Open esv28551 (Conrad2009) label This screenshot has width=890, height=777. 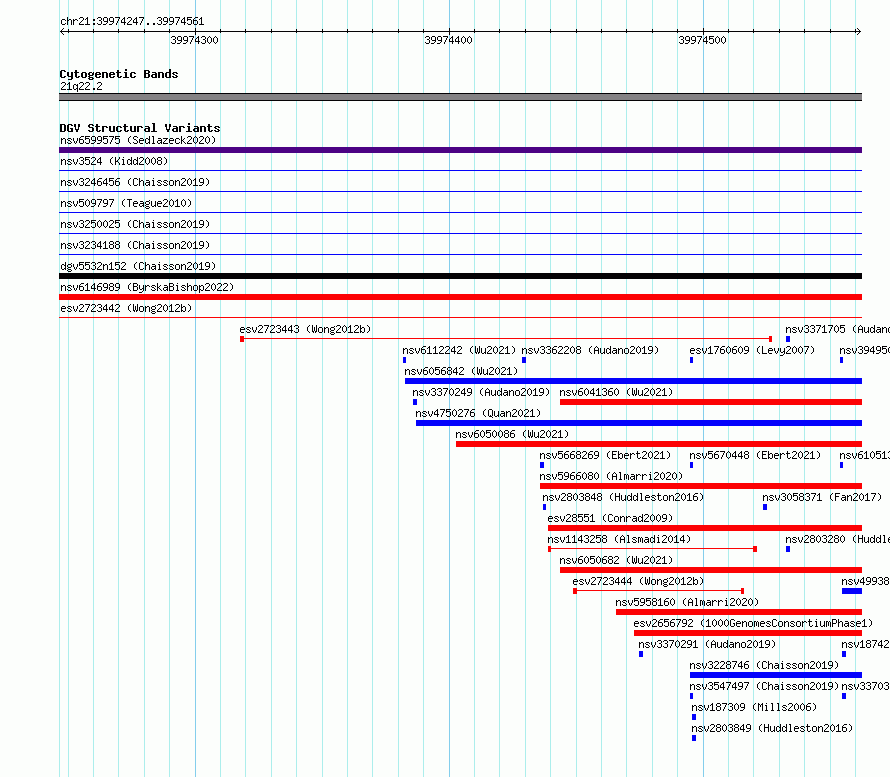(610, 518)
